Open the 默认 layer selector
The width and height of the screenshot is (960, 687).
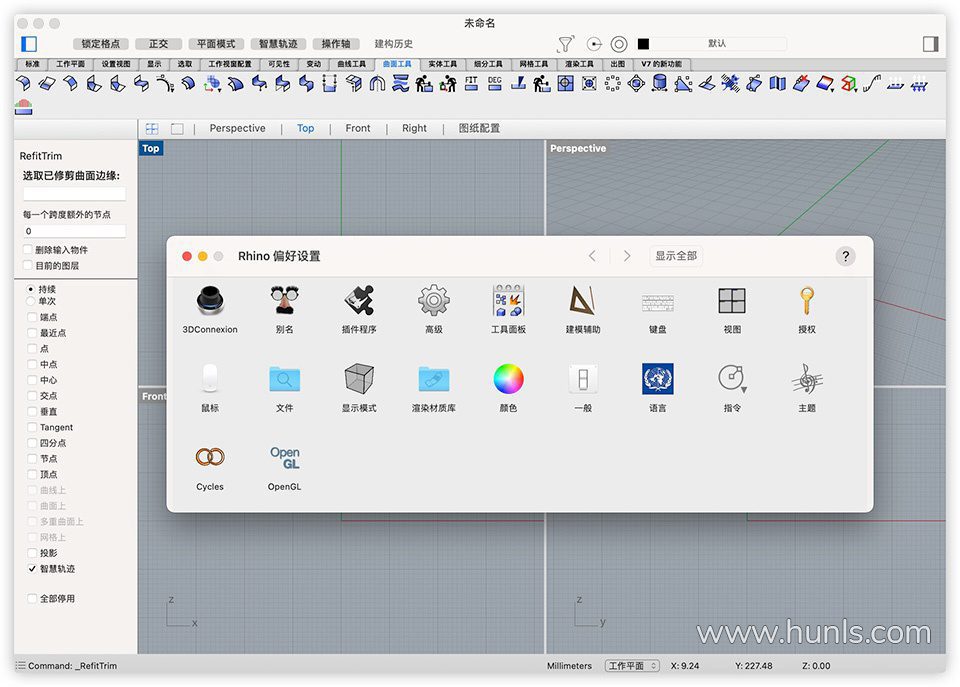coord(718,43)
